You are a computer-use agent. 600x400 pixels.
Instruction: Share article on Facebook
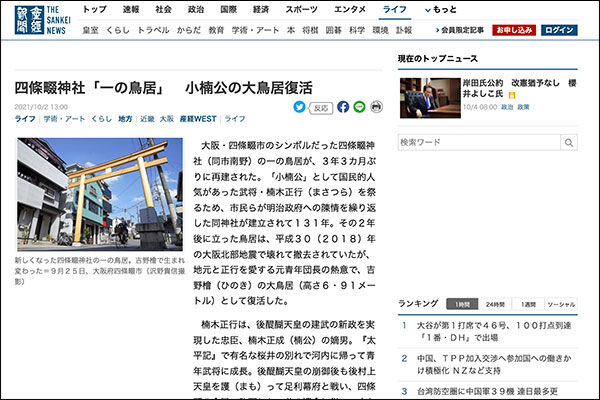click(x=343, y=107)
